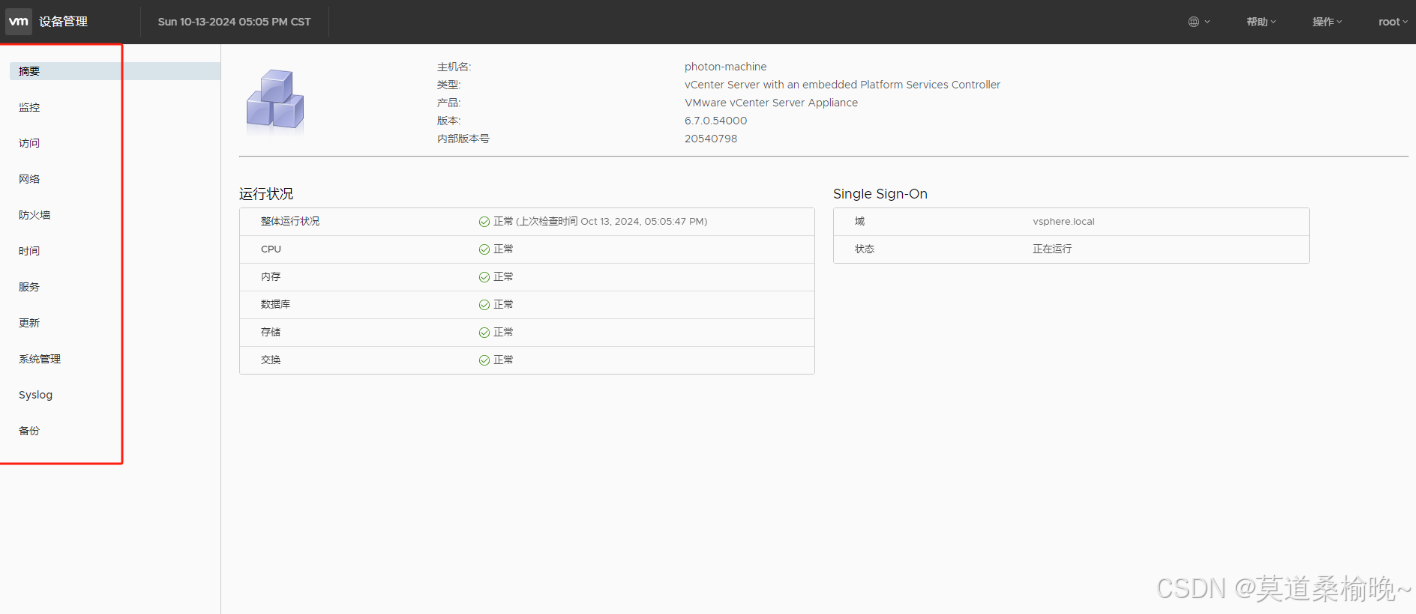Open the 帮助 dropdown menu
This screenshot has height=614, width=1416.
point(1261,22)
